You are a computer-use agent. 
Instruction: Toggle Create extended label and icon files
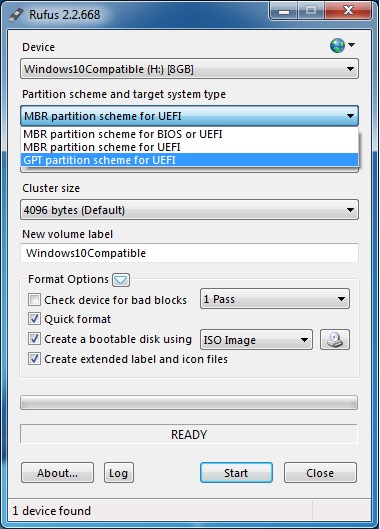coord(34,359)
